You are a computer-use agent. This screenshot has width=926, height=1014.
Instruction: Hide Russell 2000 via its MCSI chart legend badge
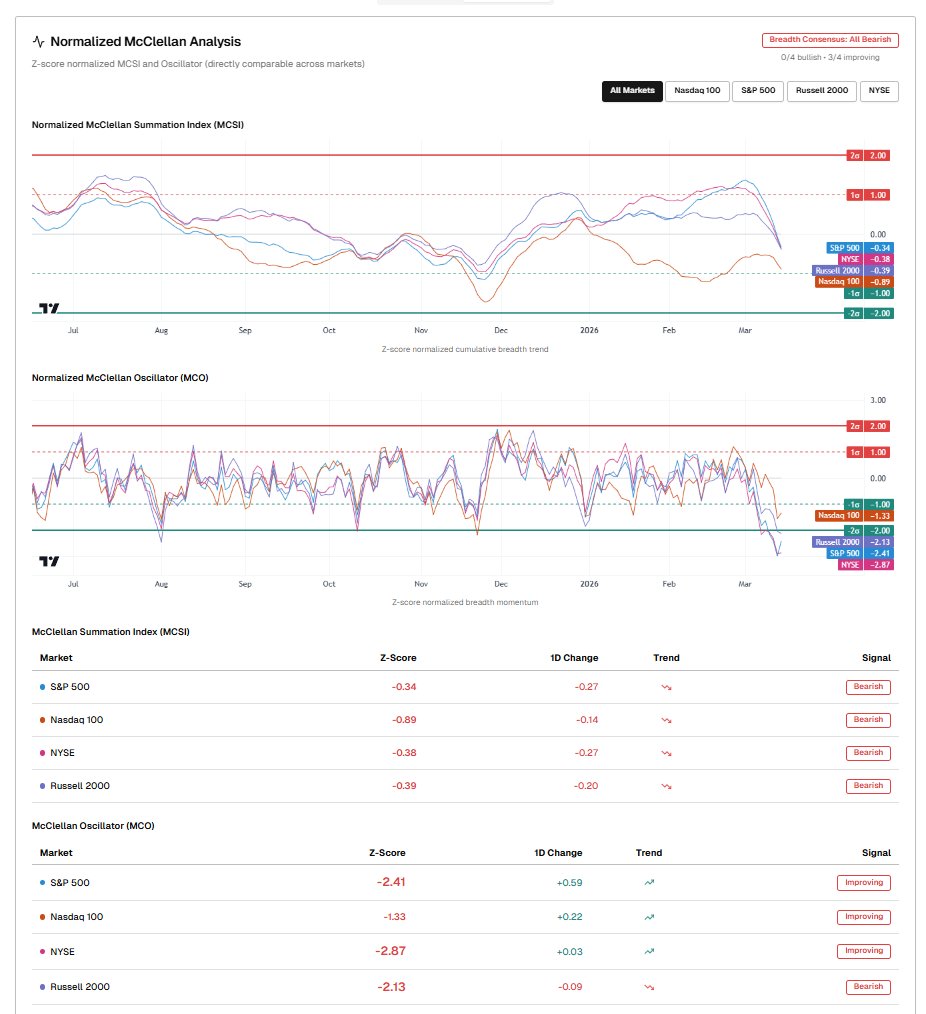838,270
